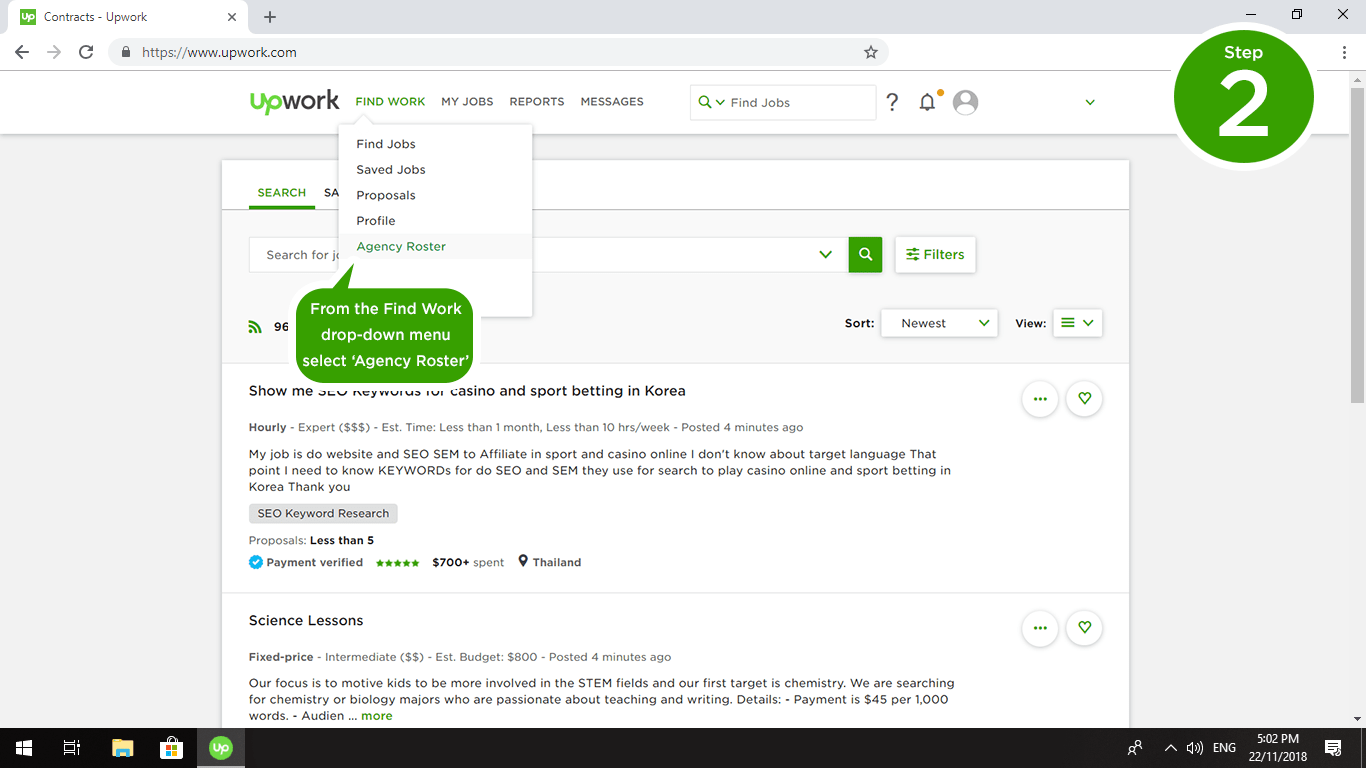Click the heart icon on the SEO Keywords job
The image size is (1366, 768).
[x=1084, y=398]
